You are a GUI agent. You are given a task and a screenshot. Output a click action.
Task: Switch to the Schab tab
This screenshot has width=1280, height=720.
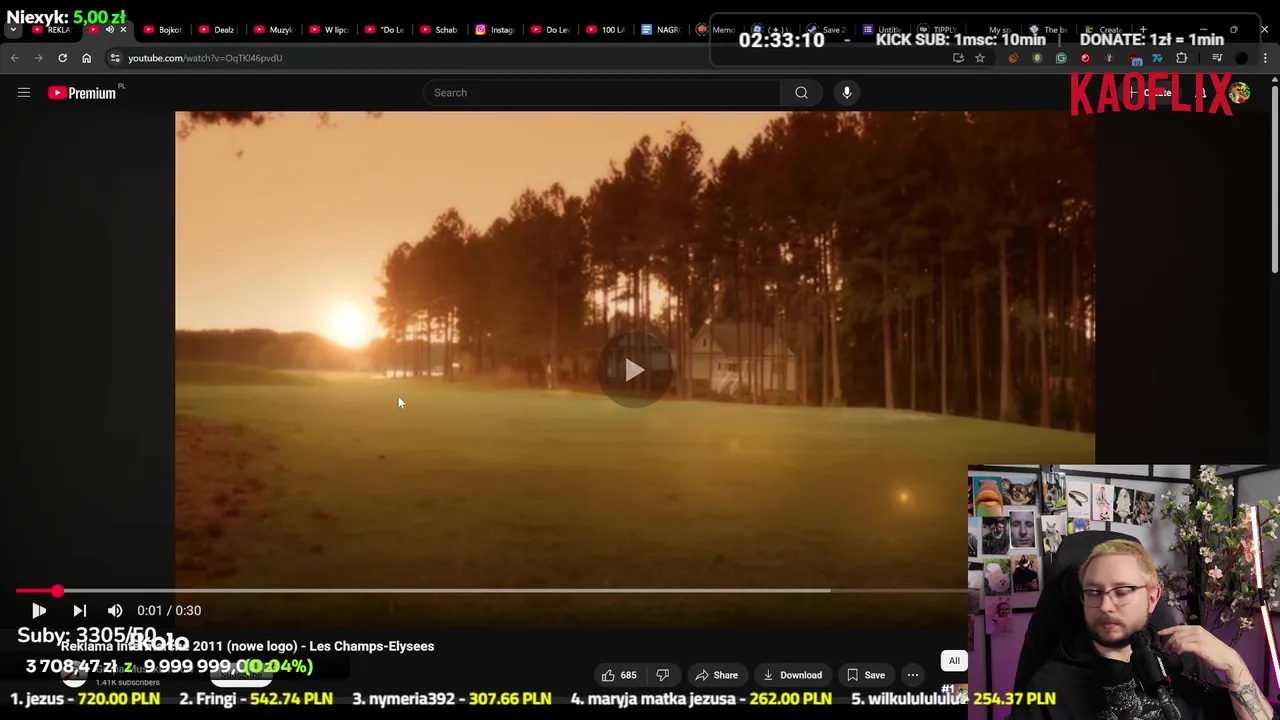click(x=439, y=30)
